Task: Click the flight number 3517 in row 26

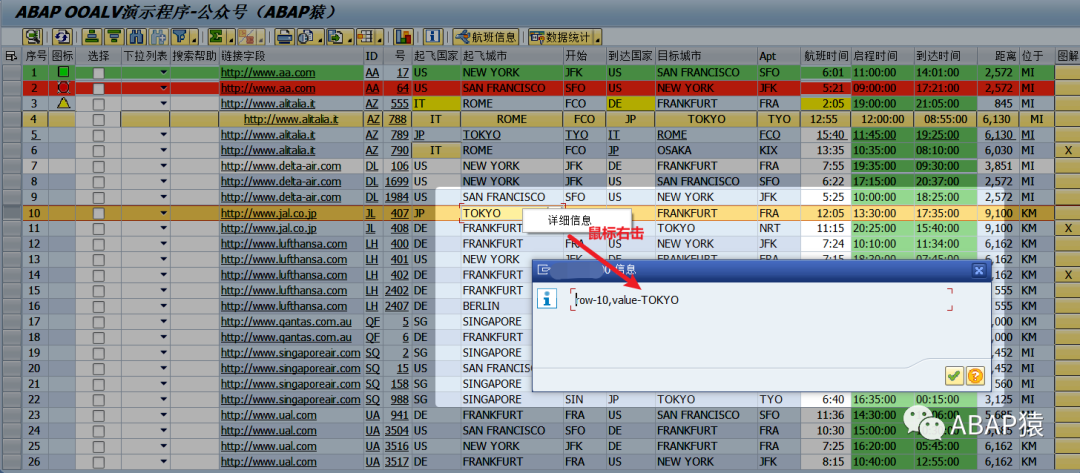Action: pos(398,462)
